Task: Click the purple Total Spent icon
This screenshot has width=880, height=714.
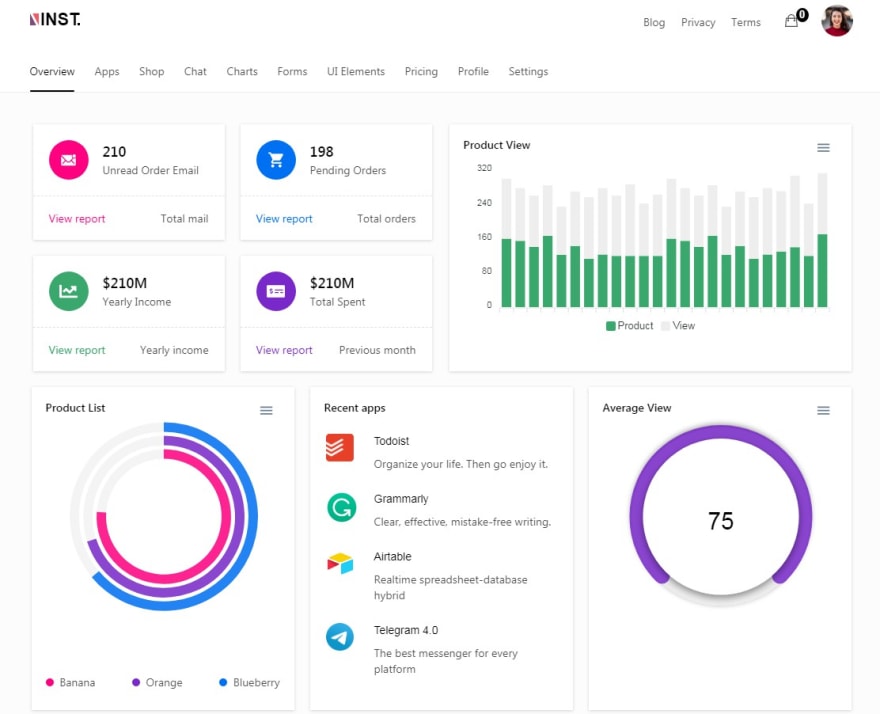Action: tap(276, 291)
